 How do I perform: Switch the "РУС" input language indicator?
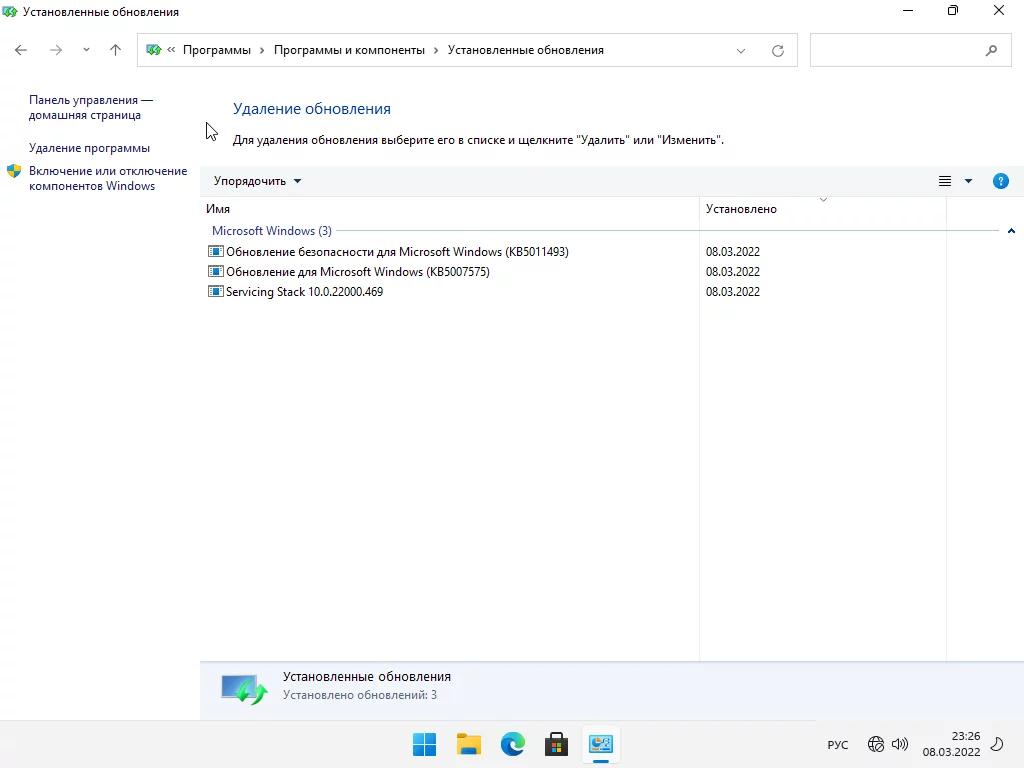[x=838, y=744]
